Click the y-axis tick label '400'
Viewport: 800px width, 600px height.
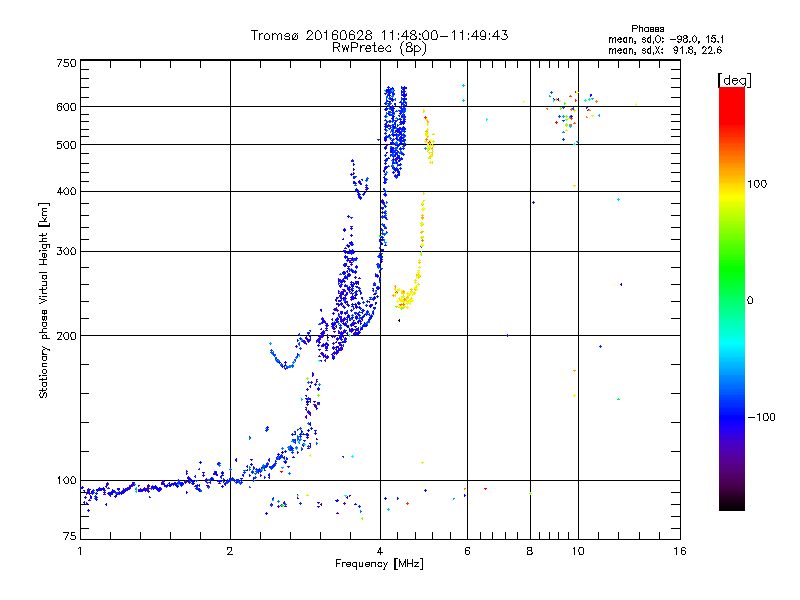(66, 191)
